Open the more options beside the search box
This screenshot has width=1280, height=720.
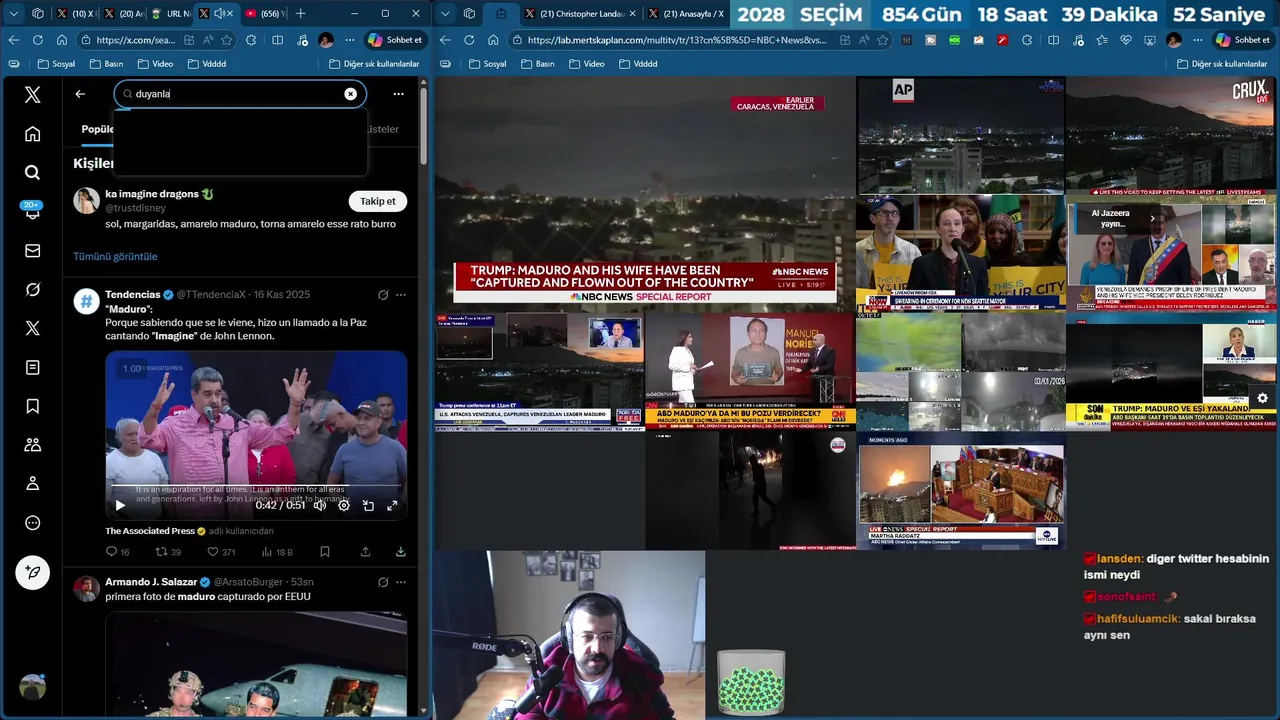pyautogui.click(x=398, y=94)
